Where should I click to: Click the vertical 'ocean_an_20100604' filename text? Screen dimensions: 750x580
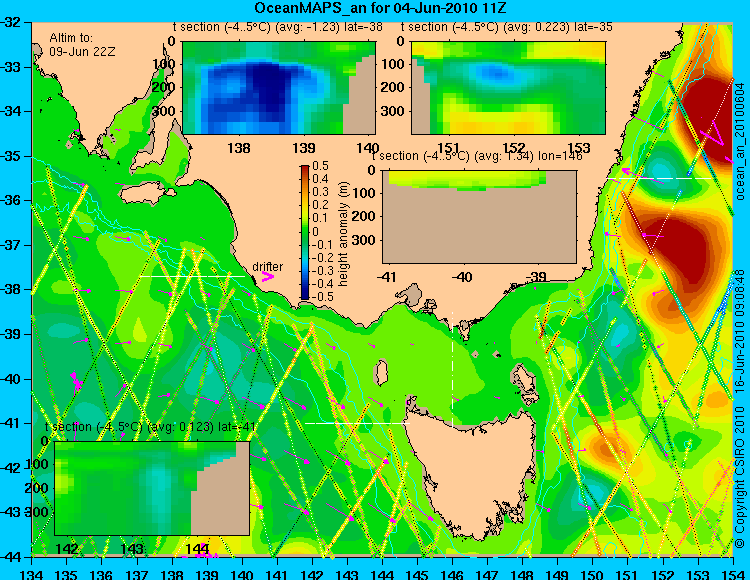pos(740,141)
